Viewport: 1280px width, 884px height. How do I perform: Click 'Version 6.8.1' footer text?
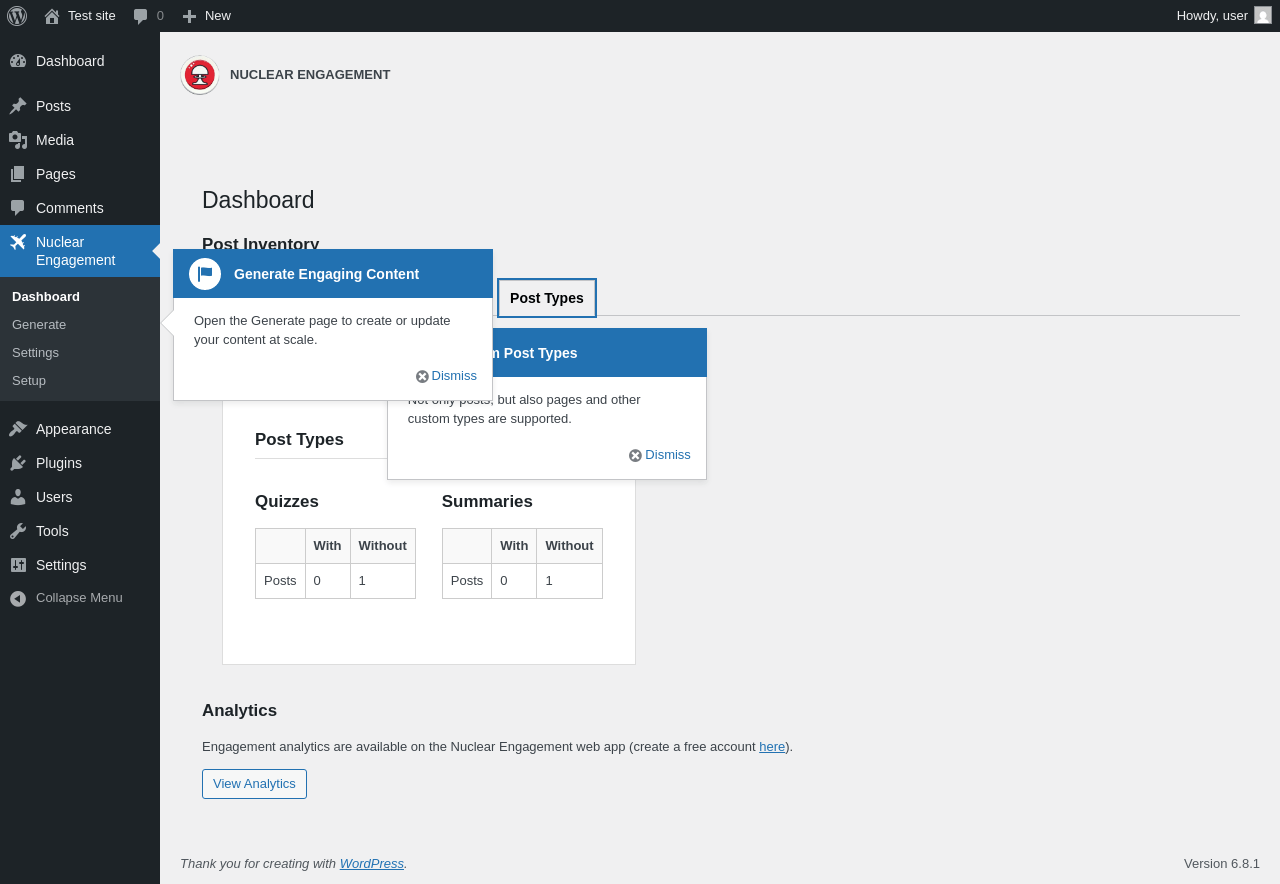coord(1222,863)
